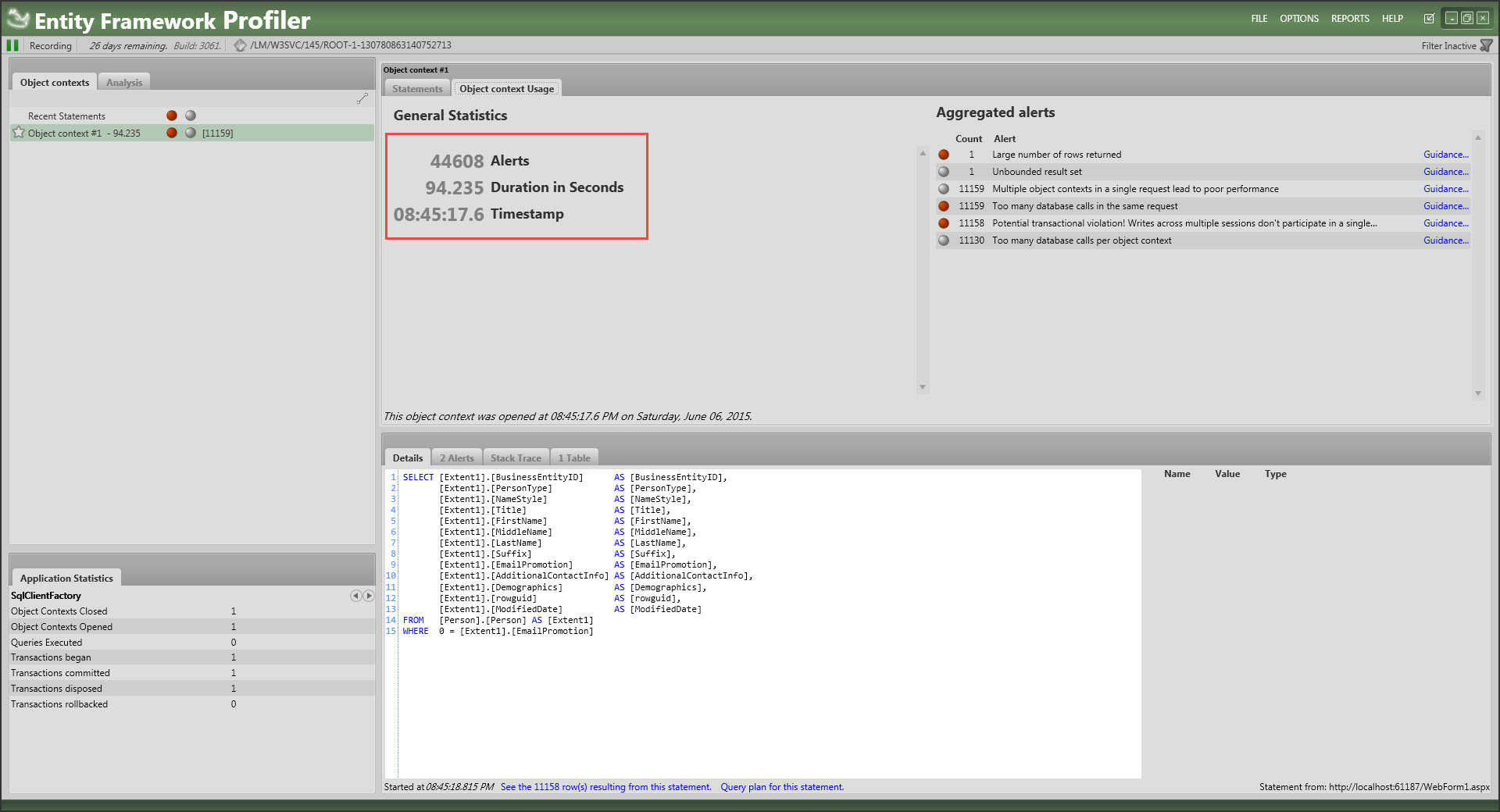Click red alert dot on Recent Statements row
Viewport: 1500px width, 812px height.
pyautogui.click(x=172, y=116)
